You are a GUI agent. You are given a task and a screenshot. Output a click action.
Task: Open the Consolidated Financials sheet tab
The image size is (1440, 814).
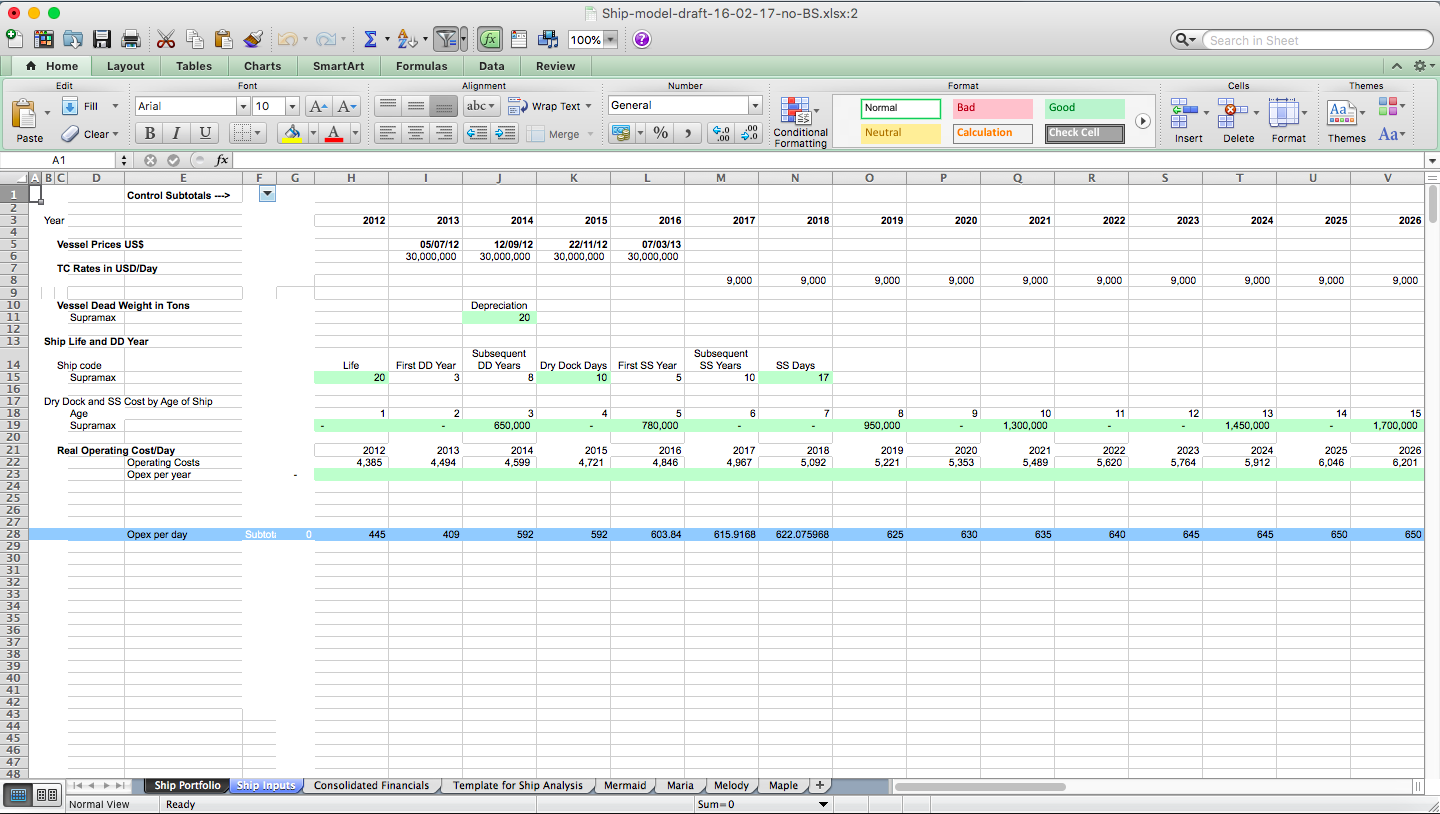tap(371, 786)
